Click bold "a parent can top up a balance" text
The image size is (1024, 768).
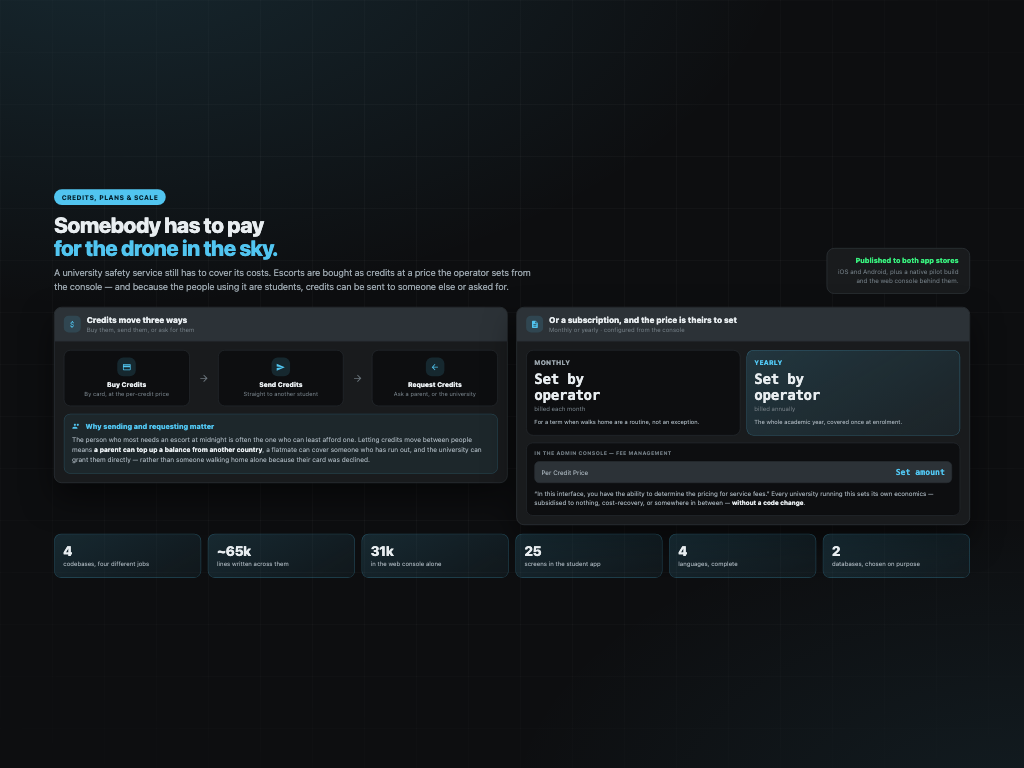point(178,450)
